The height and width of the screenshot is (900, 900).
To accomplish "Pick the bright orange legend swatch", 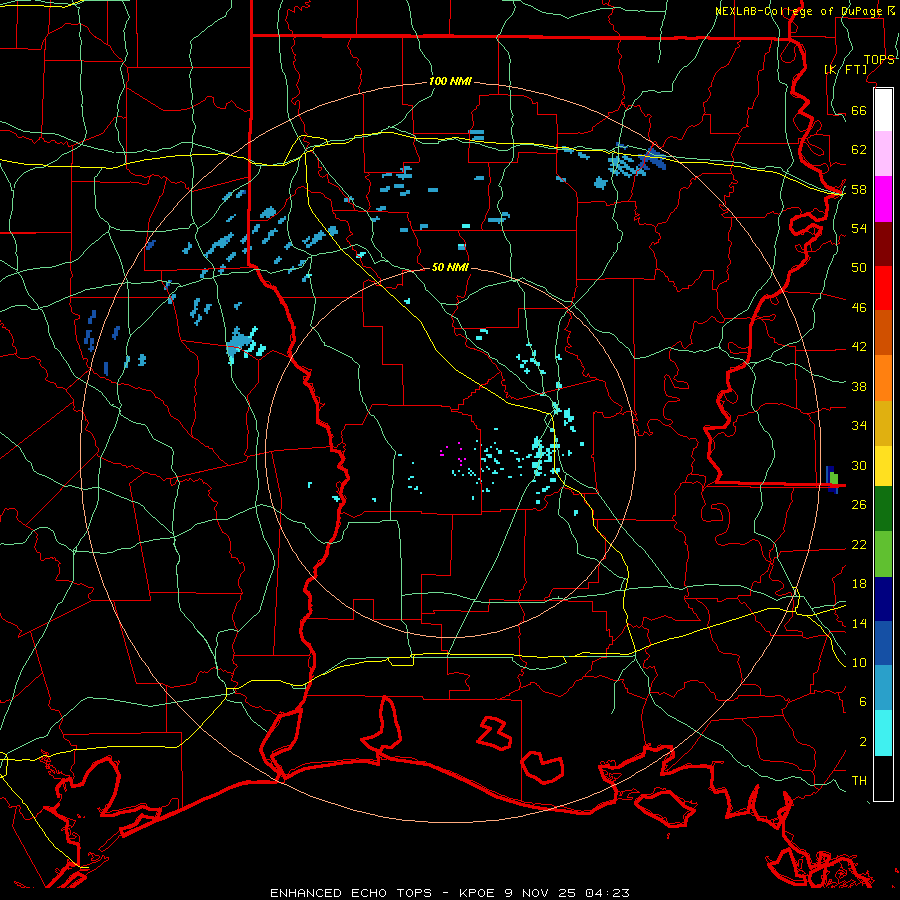I will (x=883, y=377).
